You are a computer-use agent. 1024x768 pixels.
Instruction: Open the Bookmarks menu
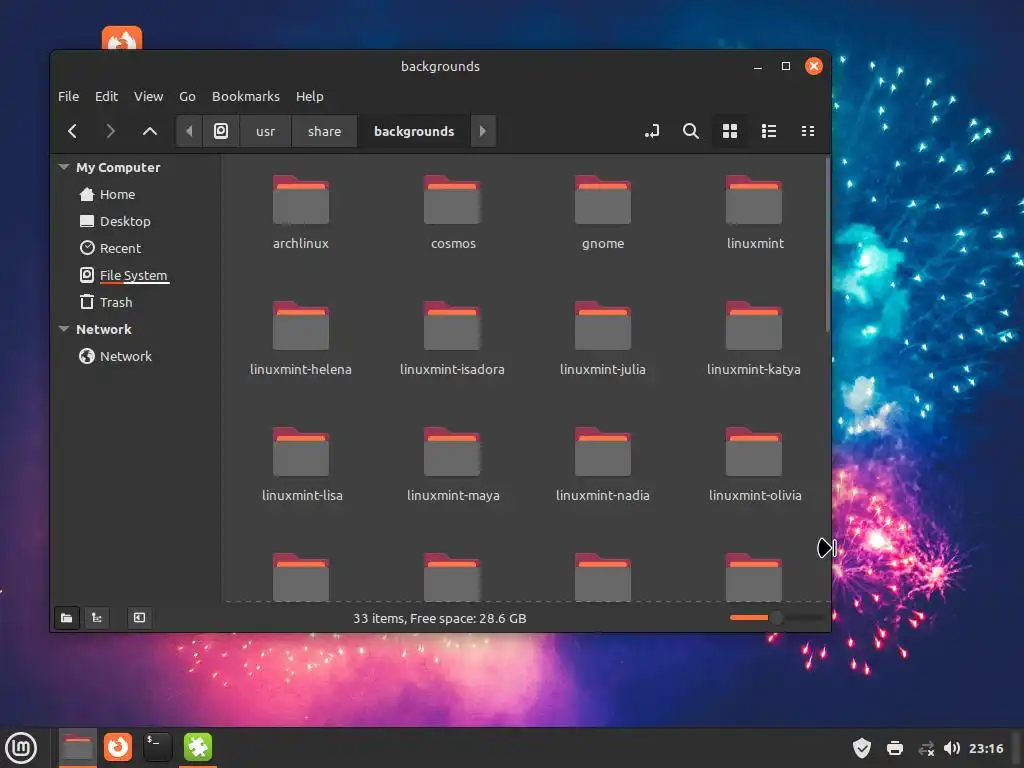(x=246, y=96)
